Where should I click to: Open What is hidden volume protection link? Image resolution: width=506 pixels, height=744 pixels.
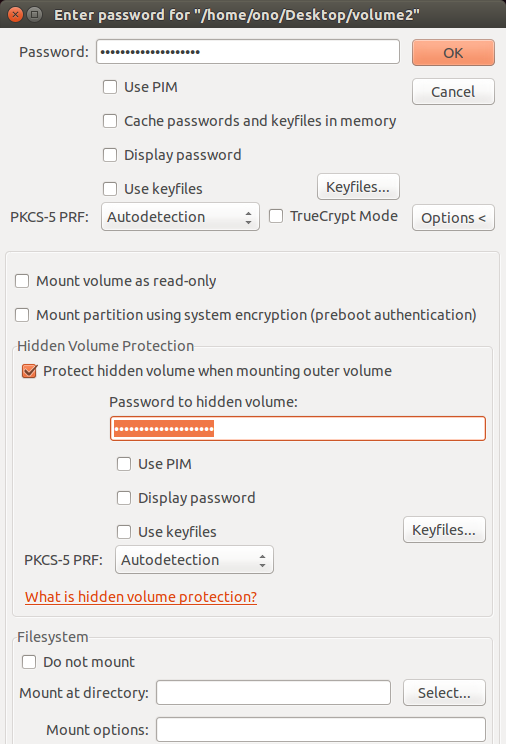click(141, 596)
